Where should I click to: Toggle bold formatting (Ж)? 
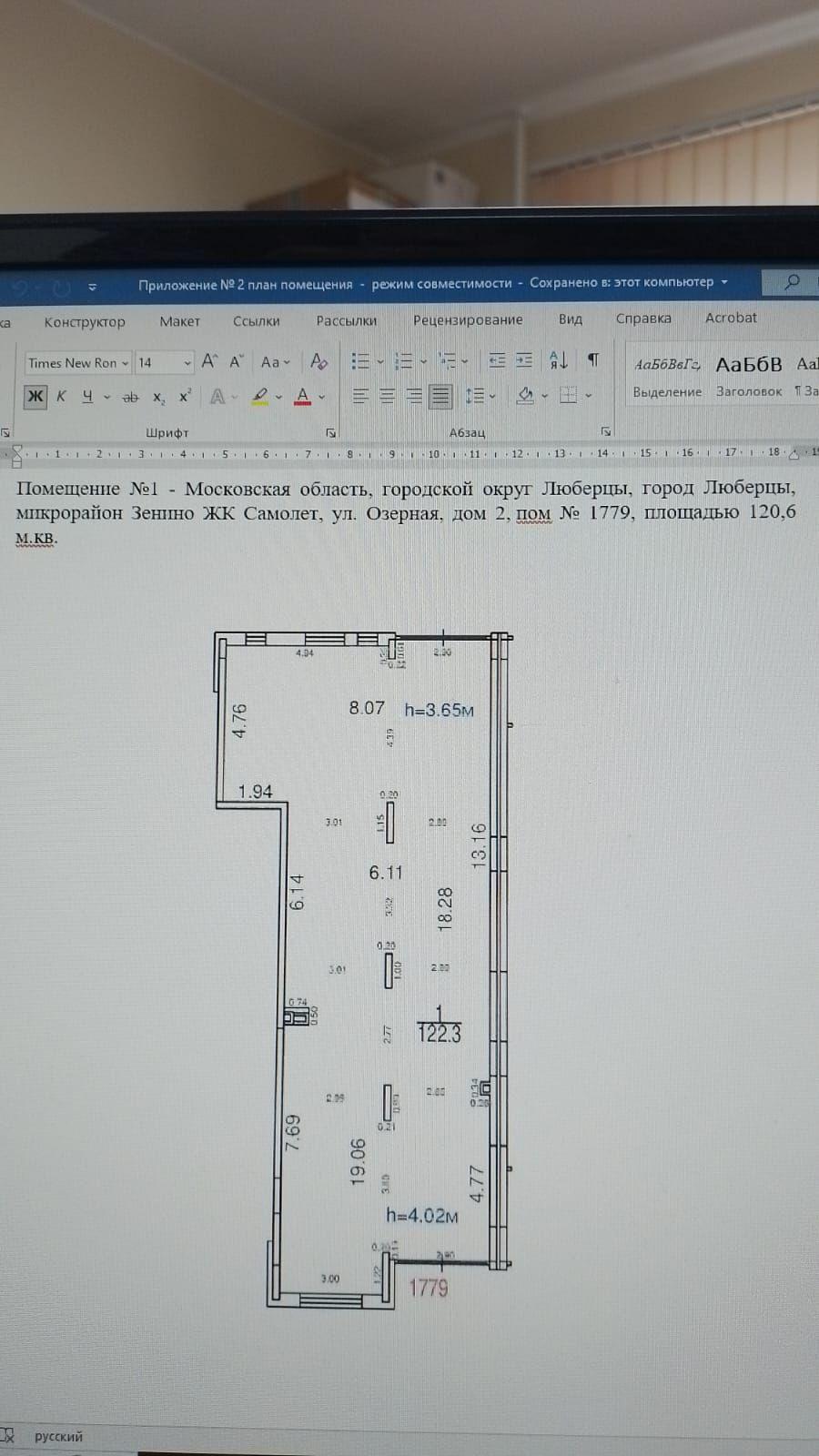35,397
